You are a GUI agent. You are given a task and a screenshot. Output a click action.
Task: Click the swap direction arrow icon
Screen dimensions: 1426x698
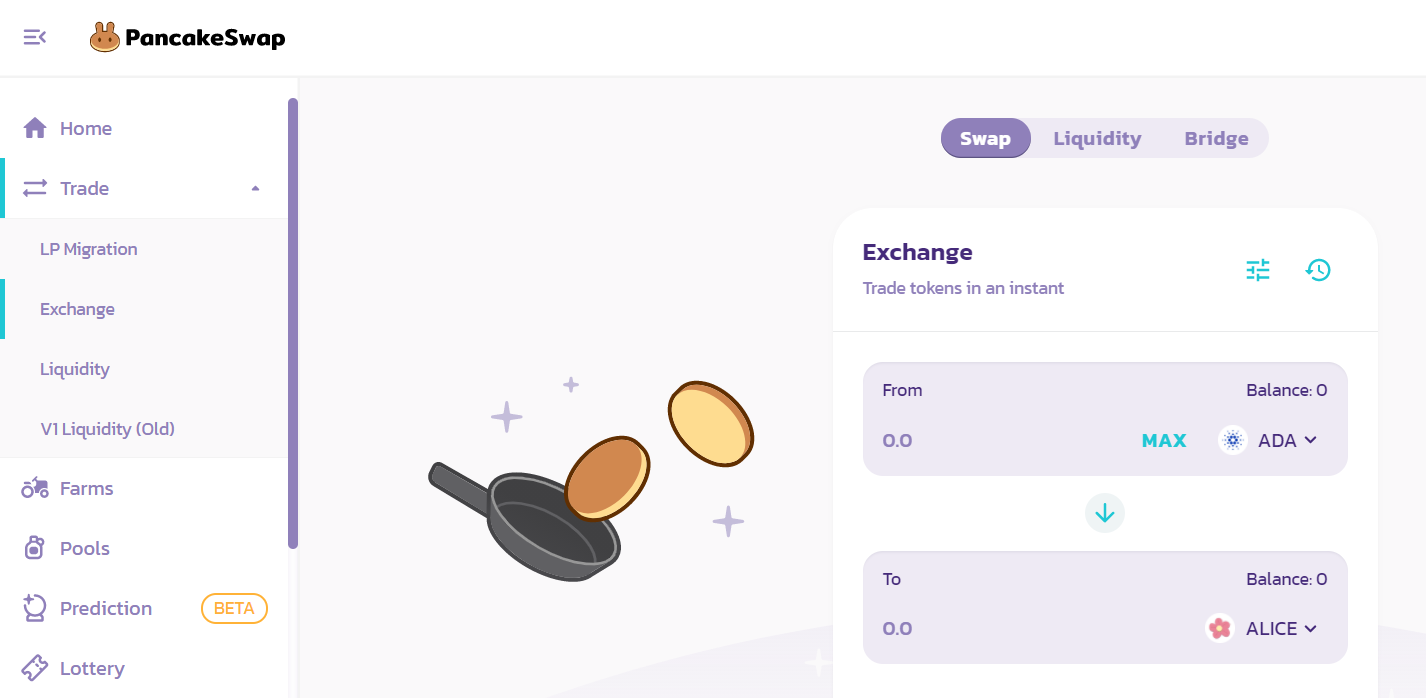click(1105, 513)
